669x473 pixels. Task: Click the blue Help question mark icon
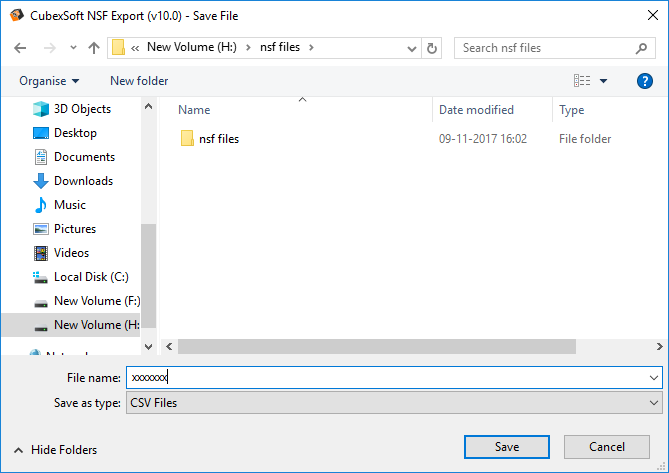645,81
